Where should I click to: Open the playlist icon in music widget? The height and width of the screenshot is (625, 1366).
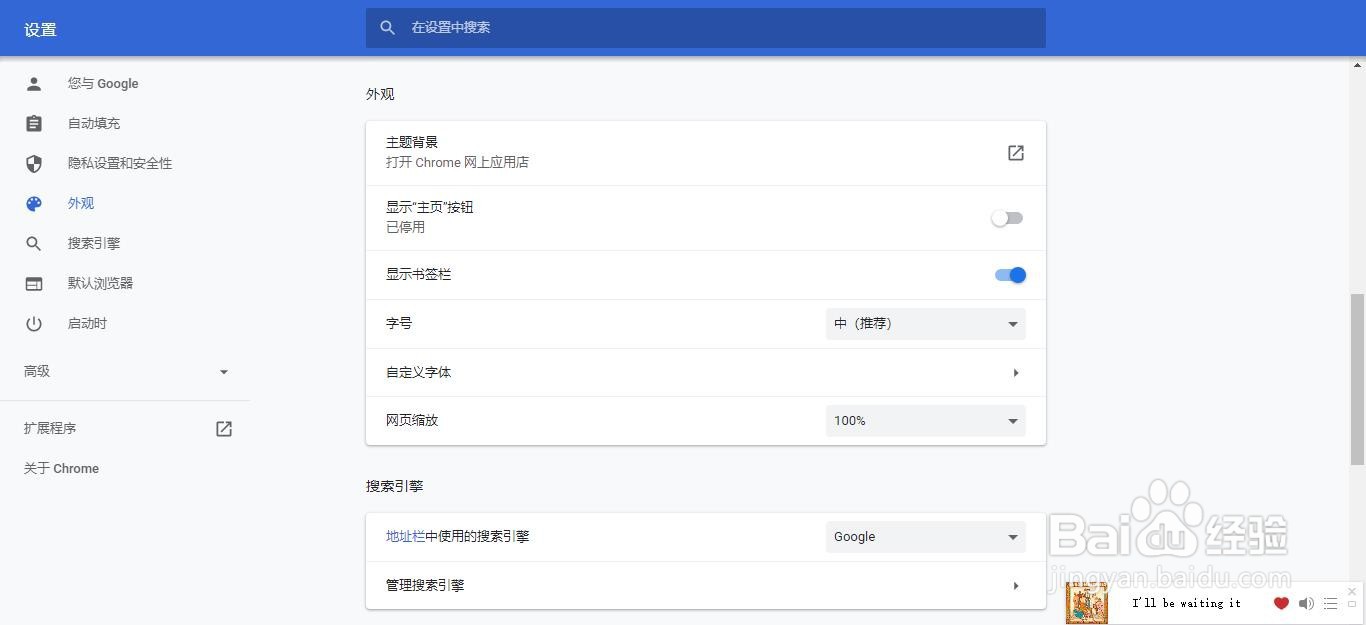1330,603
